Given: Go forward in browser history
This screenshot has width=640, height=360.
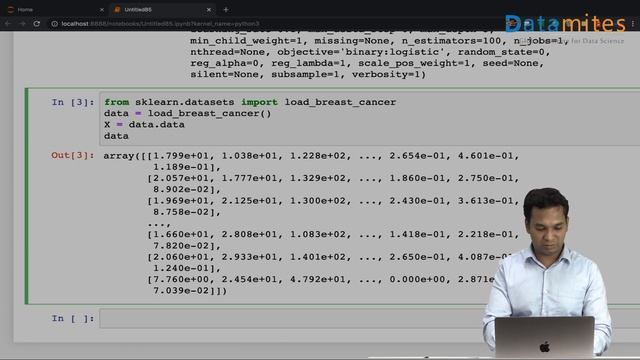Looking at the screenshot, I should pos(22,24).
